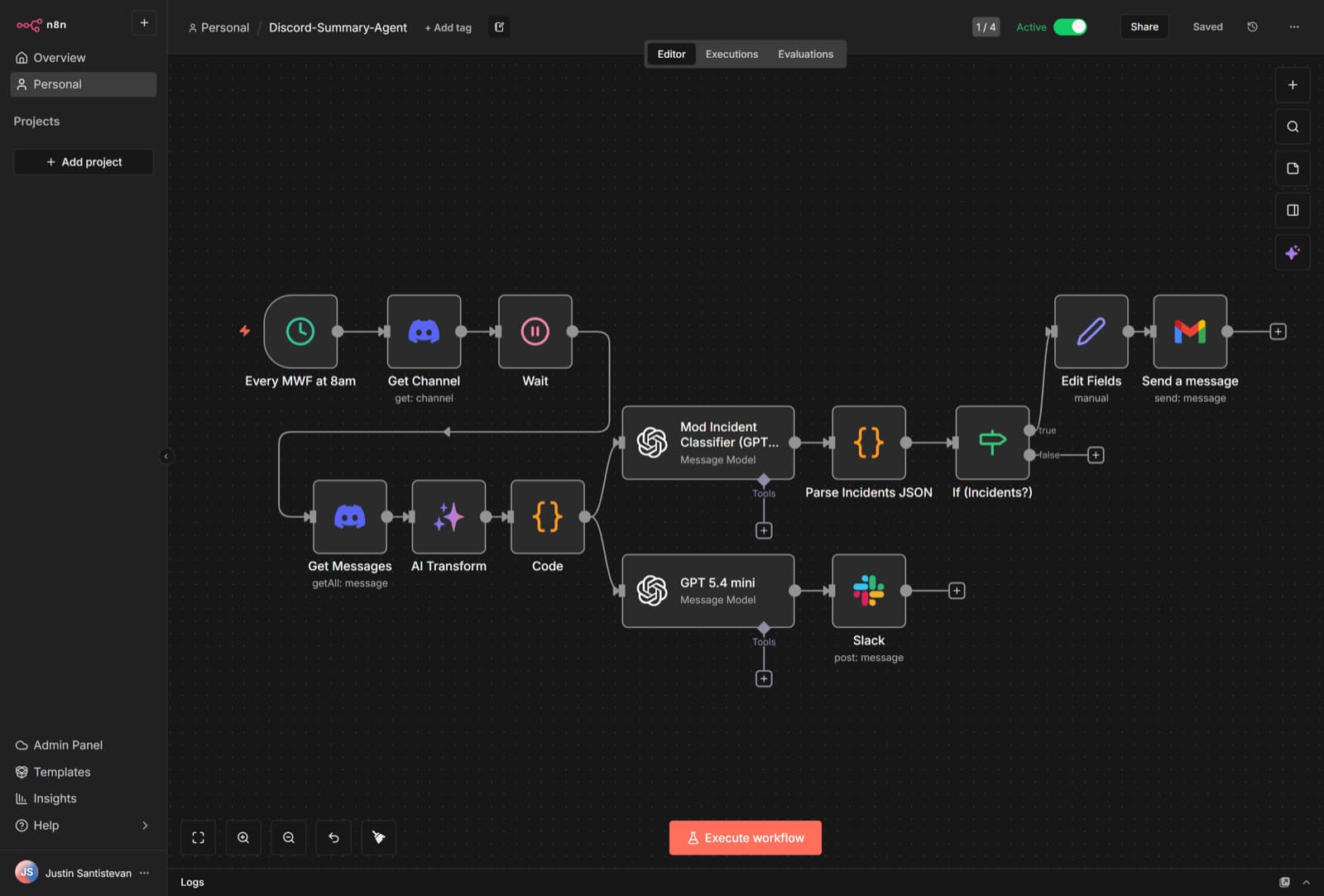Switch to the Editor tab
Screen dimensions: 1324x896
click(x=671, y=54)
